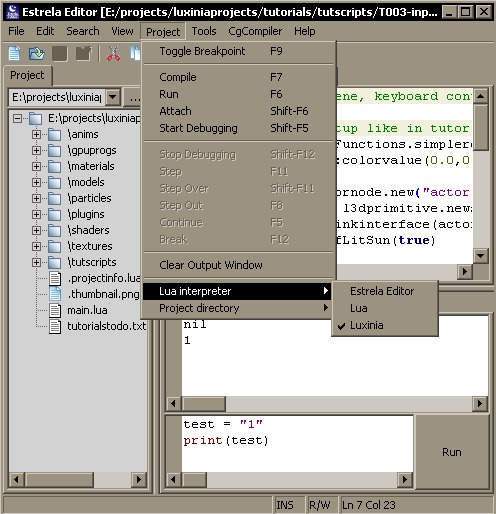Expand the \plugins tree node
The image size is (496, 514).
tap(36, 214)
